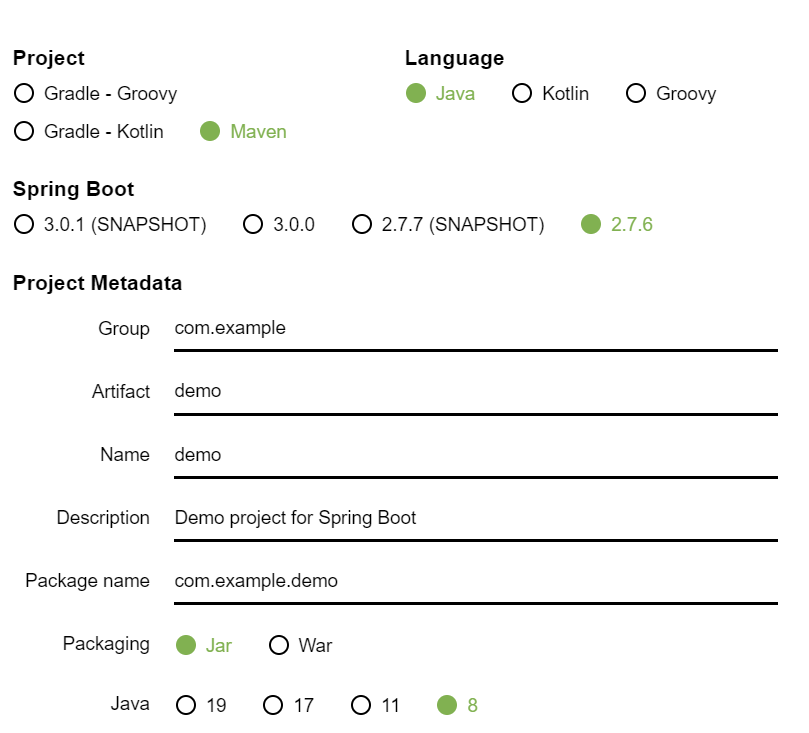Select Maven as project build tool
The width and height of the screenshot is (809, 733).
[x=210, y=131]
